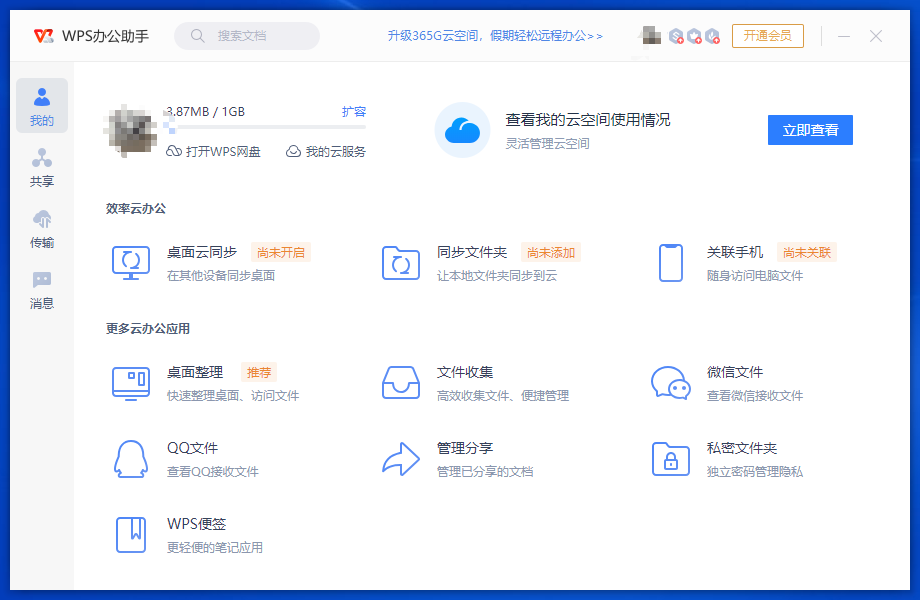Click the 管理分享 title text

coord(465,448)
